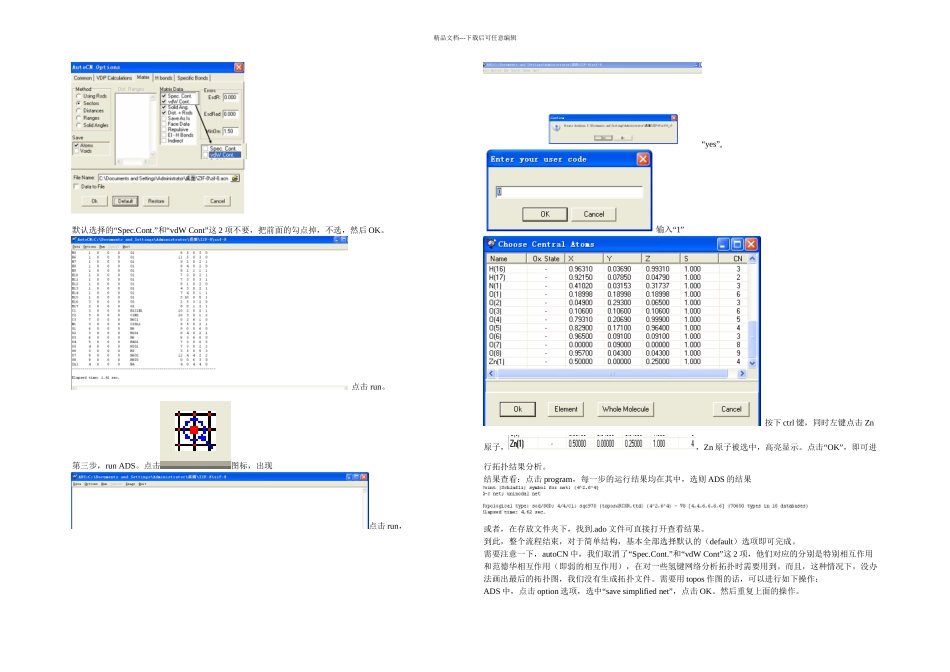Enable the Voids checkbox under Save
Screen dimensions: 950x672
click(x=76, y=151)
